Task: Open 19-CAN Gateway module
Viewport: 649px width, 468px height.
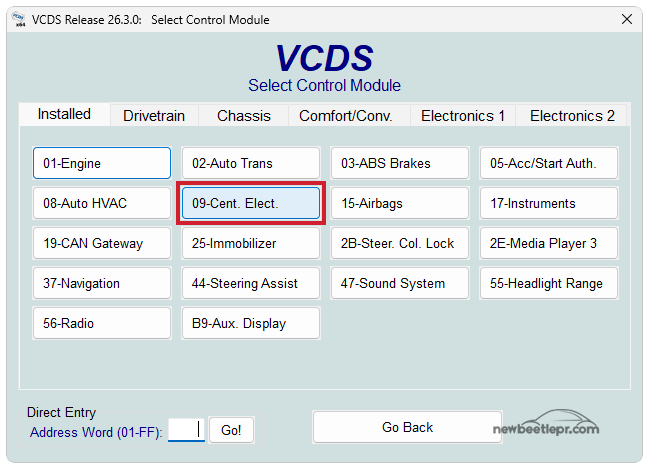Action: point(102,243)
